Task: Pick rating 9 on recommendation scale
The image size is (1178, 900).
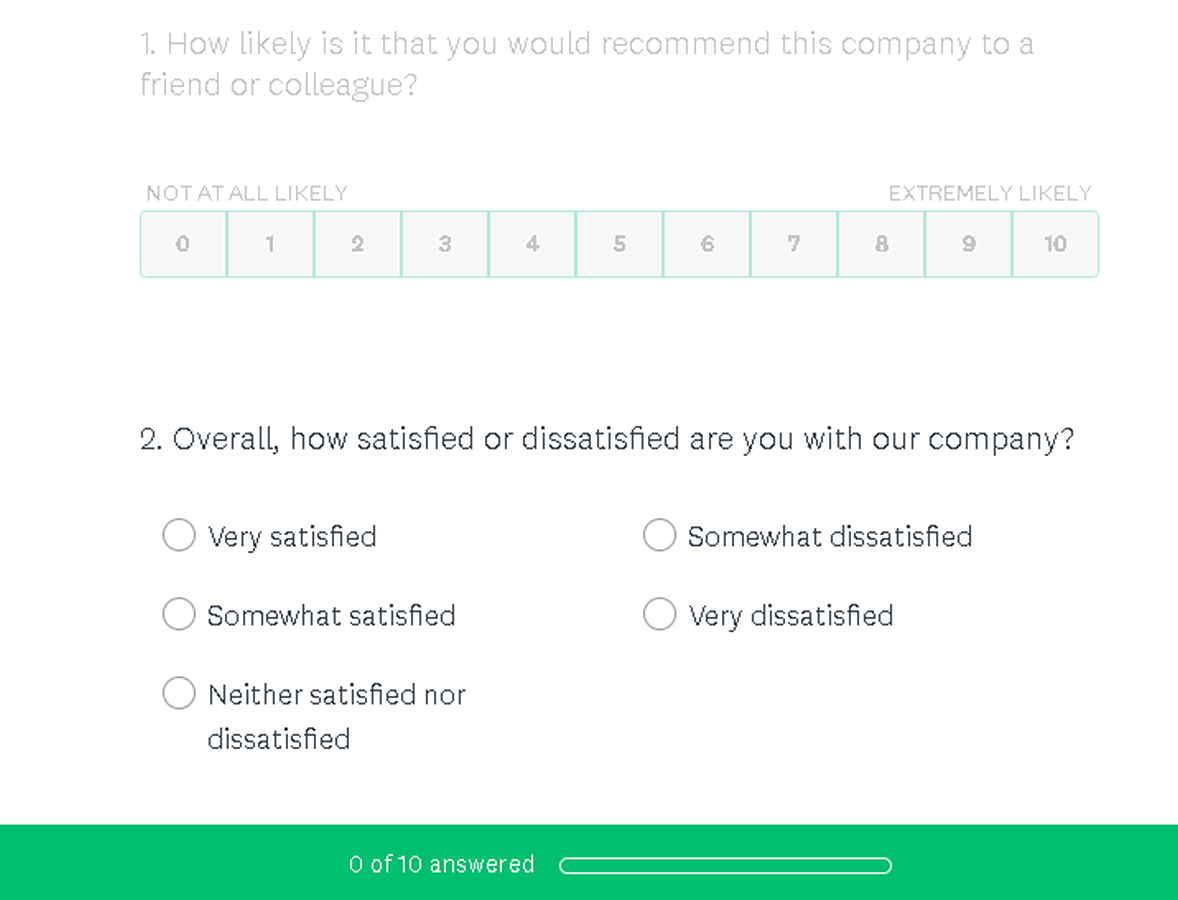Action: (x=968, y=244)
